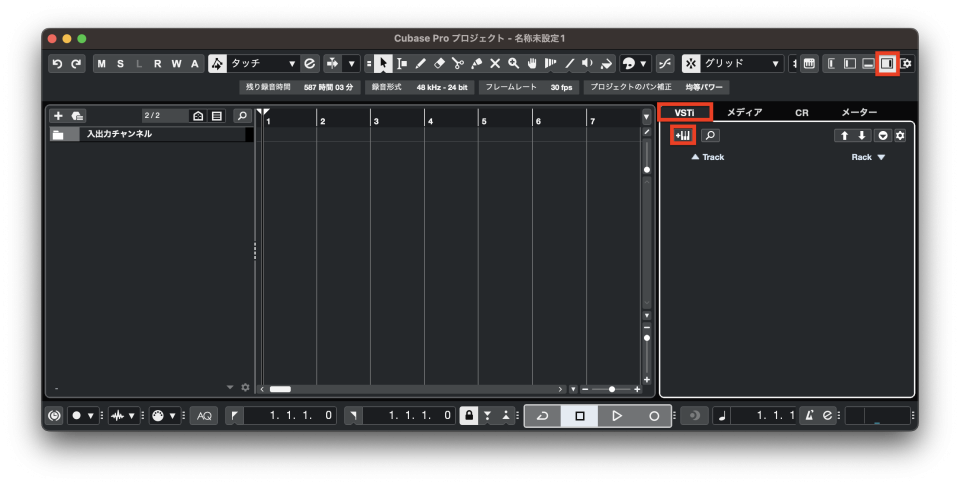
Task: Toggle the Snap on/off button beside グリッド
Action: [x=691, y=64]
